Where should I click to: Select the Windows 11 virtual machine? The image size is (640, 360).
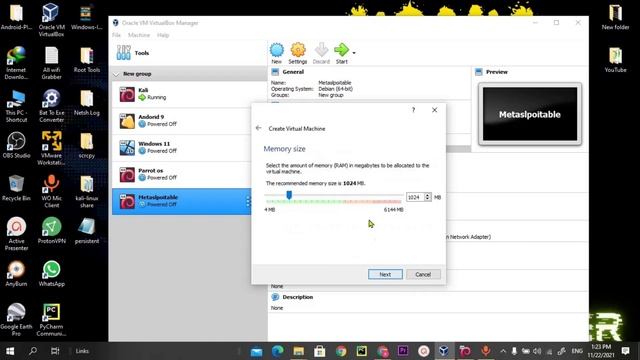182,148
